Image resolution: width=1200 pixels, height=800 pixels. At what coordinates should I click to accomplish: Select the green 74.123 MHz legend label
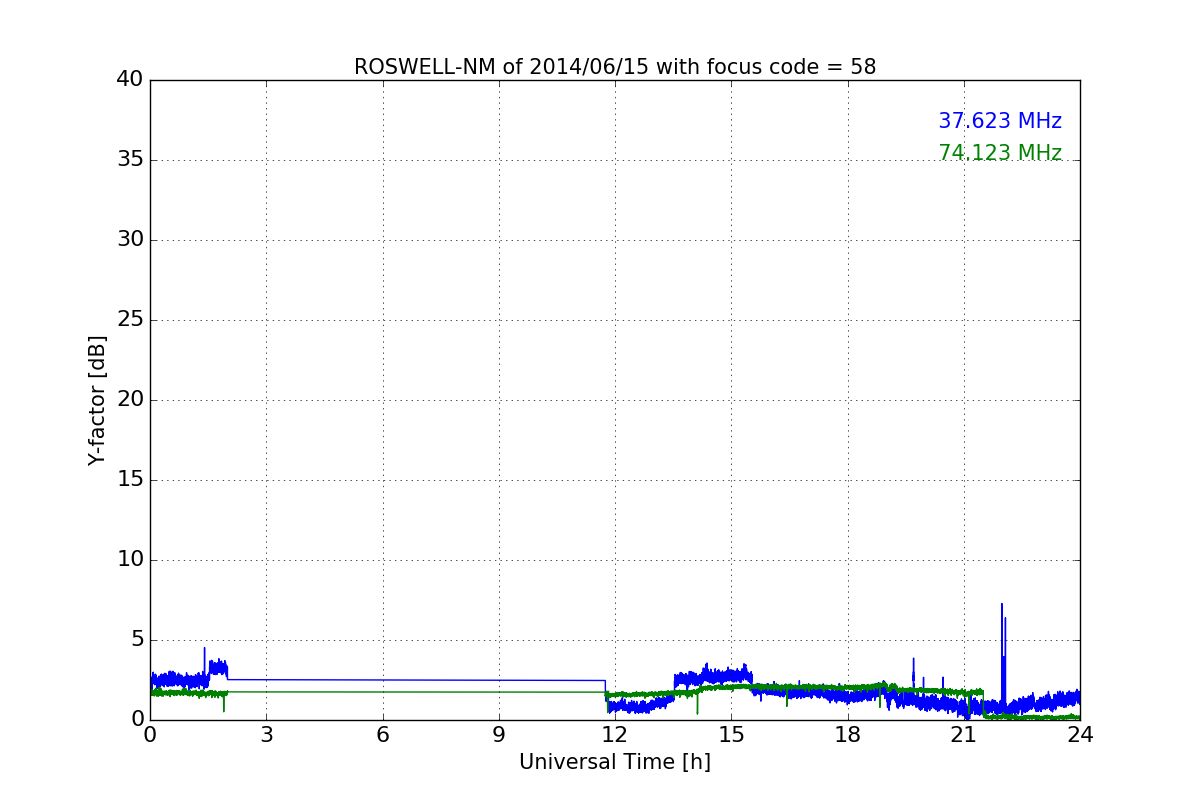(1000, 153)
